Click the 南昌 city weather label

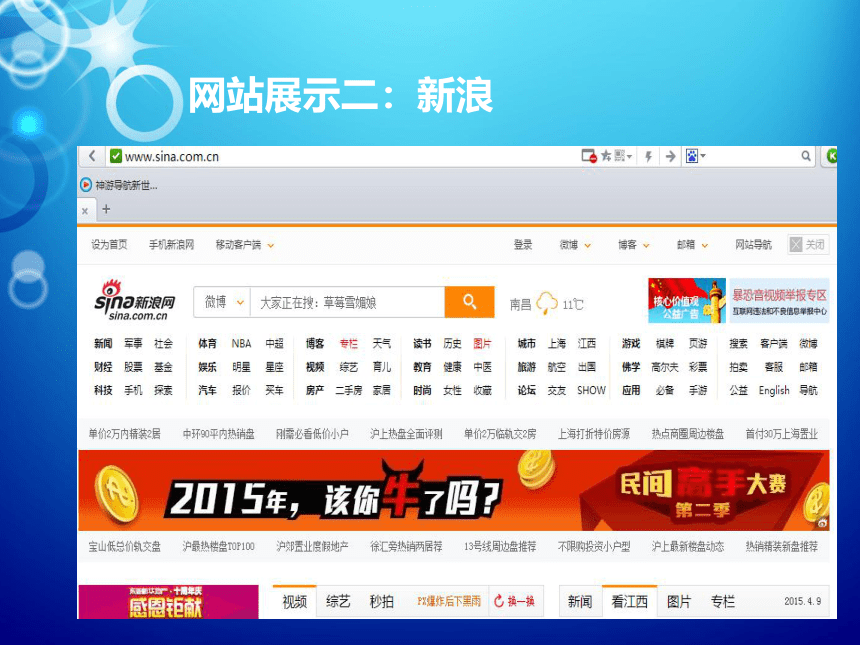520,304
